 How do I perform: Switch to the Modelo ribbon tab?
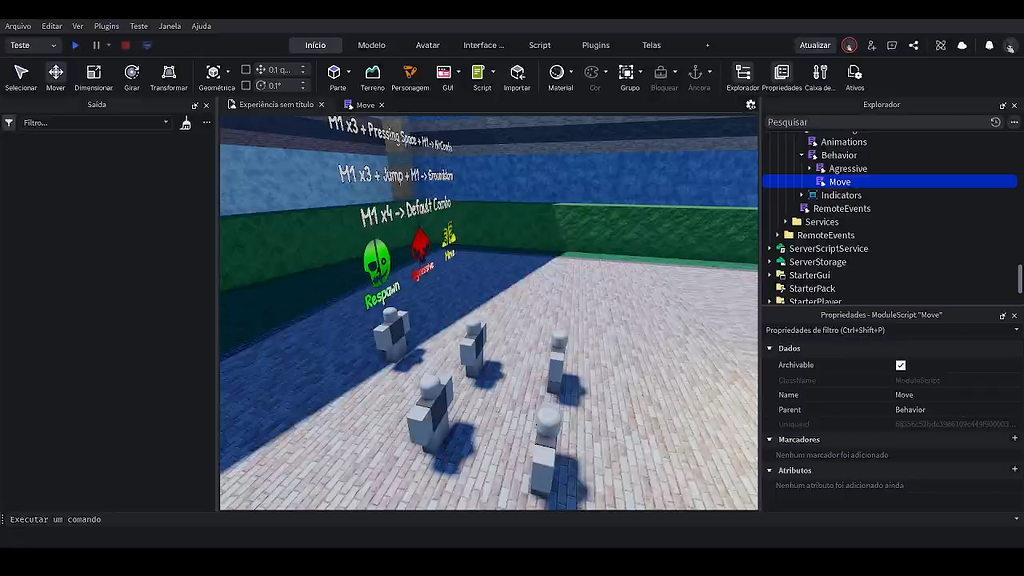coord(372,45)
